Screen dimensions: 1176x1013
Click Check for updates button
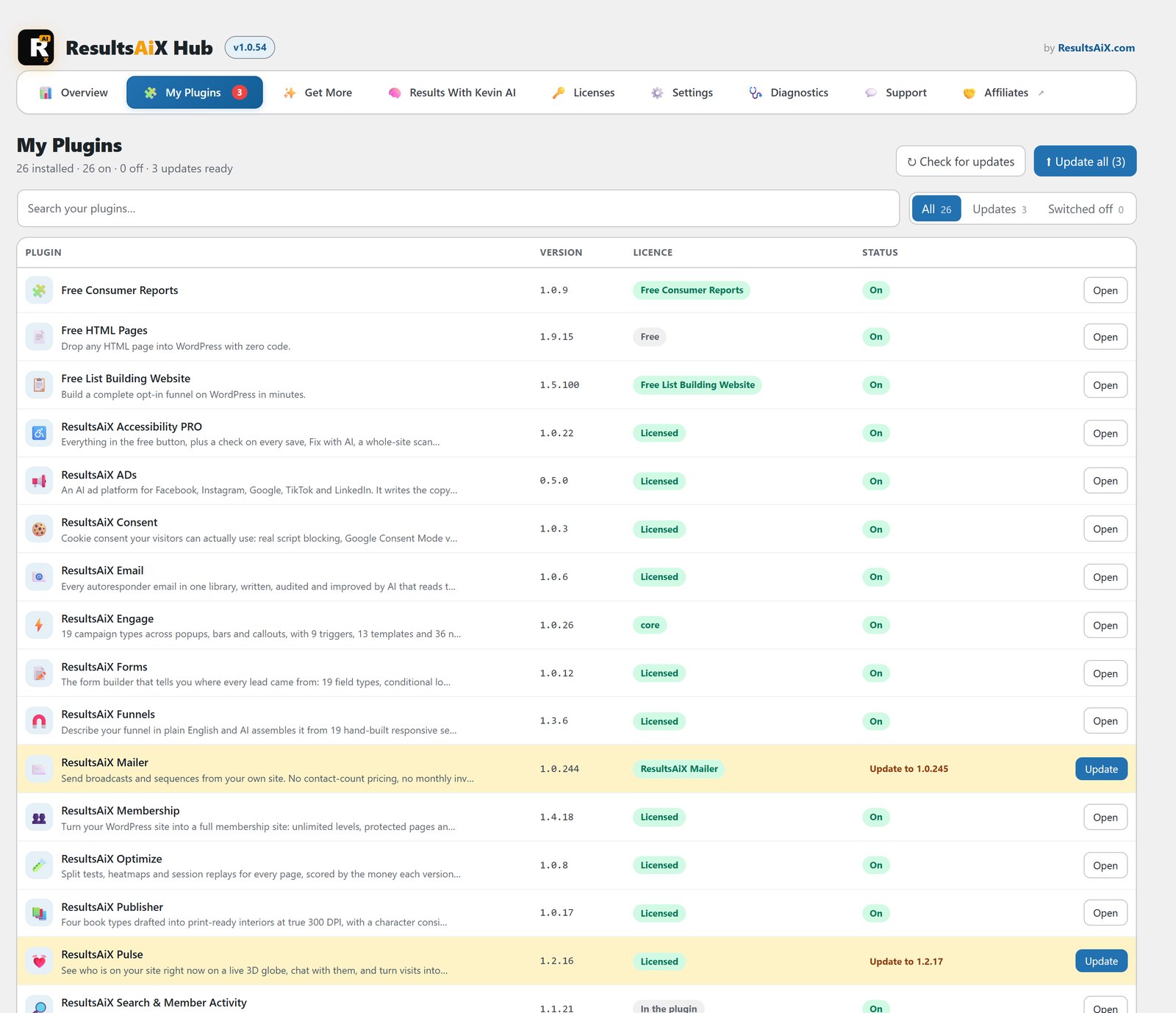pyautogui.click(x=961, y=161)
